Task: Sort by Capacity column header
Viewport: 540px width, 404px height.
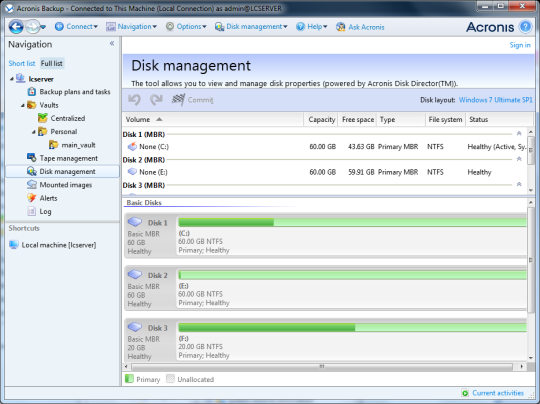Action: pyautogui.click(x=321, y=120)
